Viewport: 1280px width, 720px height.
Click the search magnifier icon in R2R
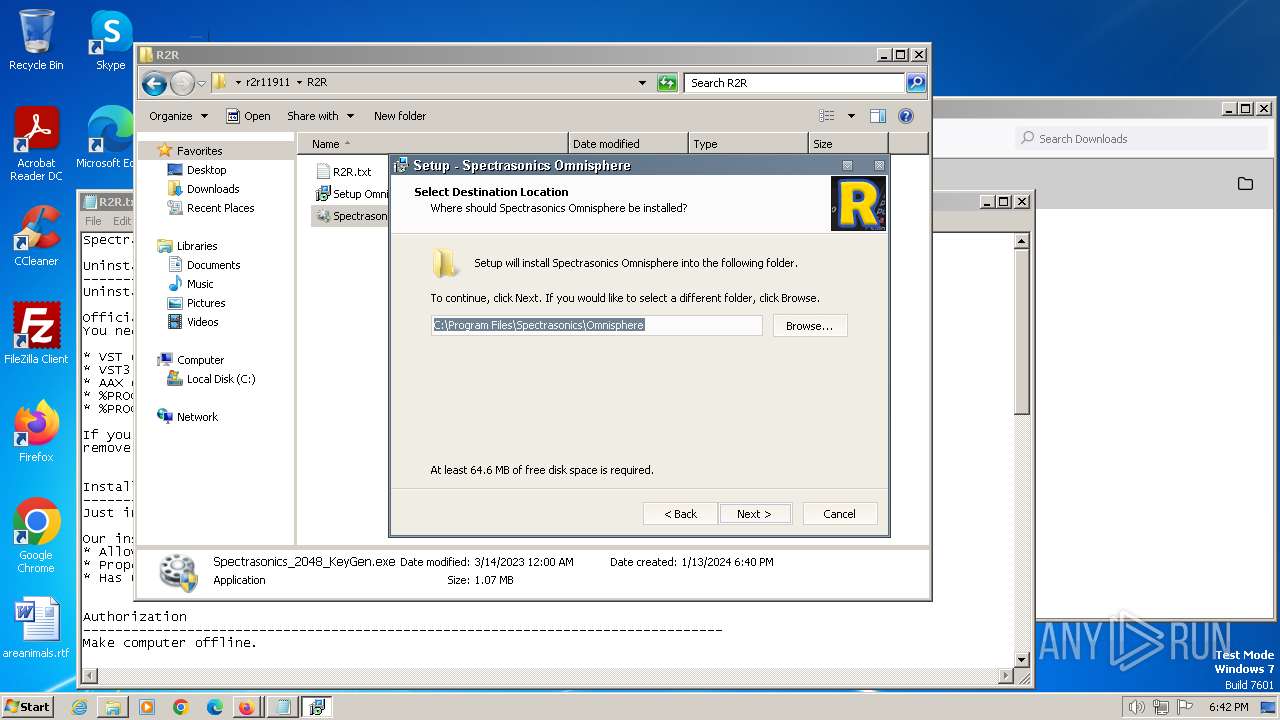(x=916, y=83)
